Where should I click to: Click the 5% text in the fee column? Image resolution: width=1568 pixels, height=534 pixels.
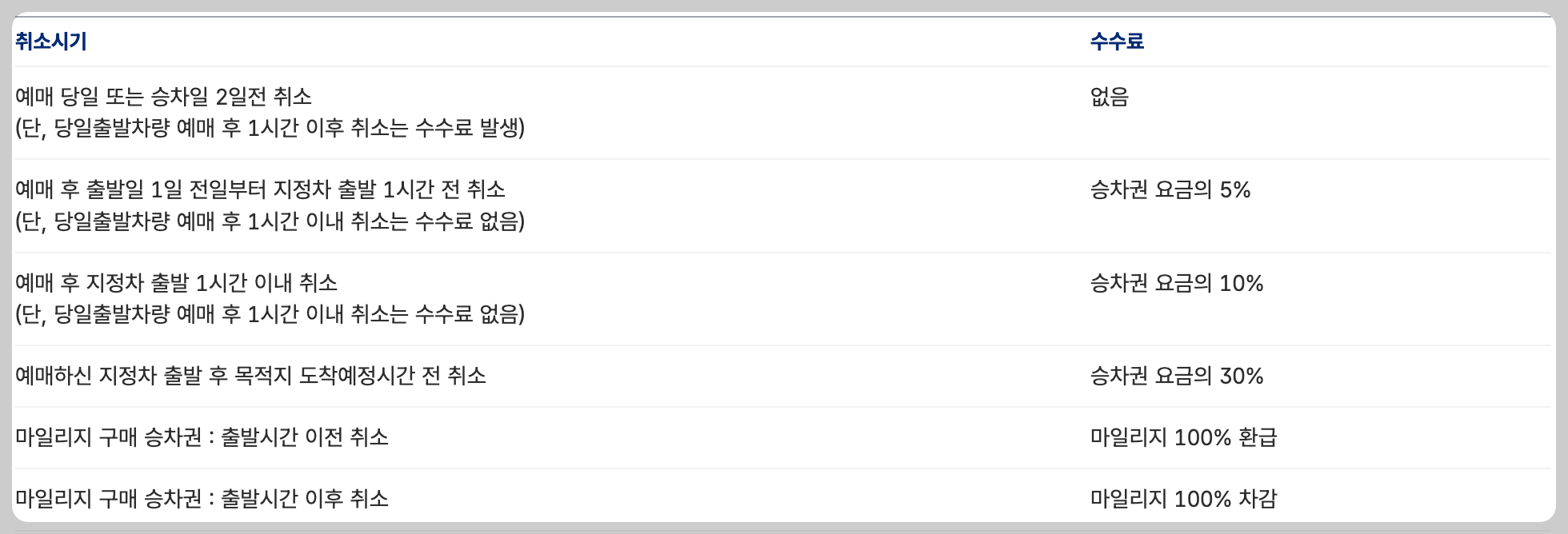click(x=1235, y=189)
